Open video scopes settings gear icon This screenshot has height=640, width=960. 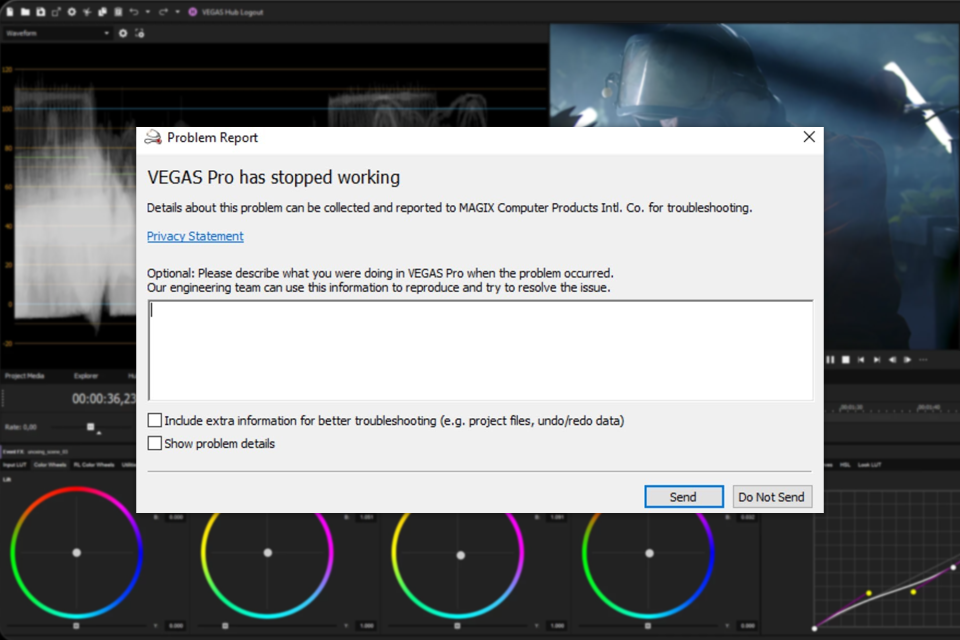[x=123, y=33]
